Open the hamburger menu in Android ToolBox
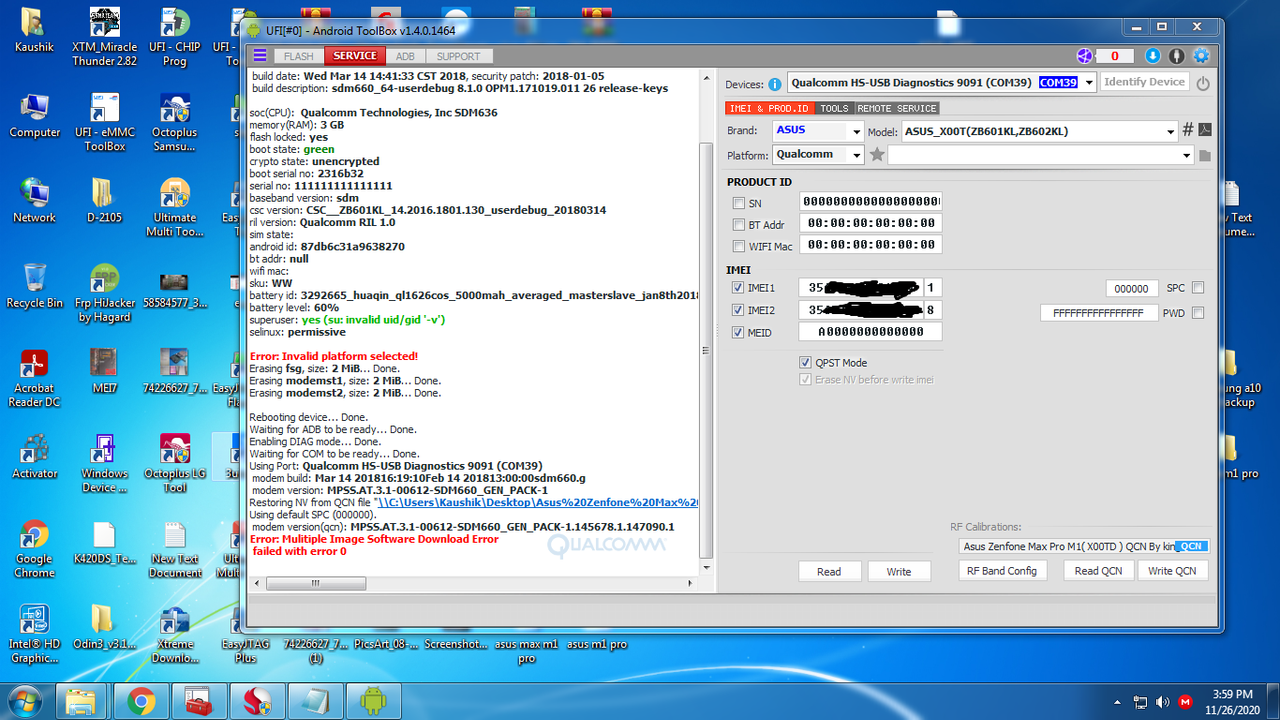 click(x=260, y=56)
